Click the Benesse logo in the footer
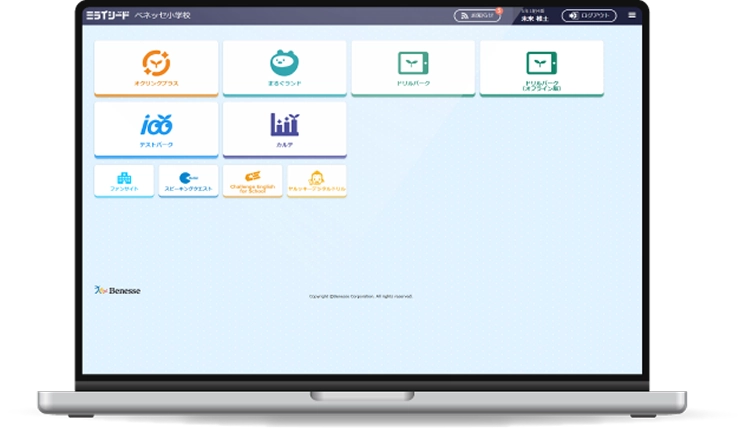The image size is (746, 428). pos(117,290)
